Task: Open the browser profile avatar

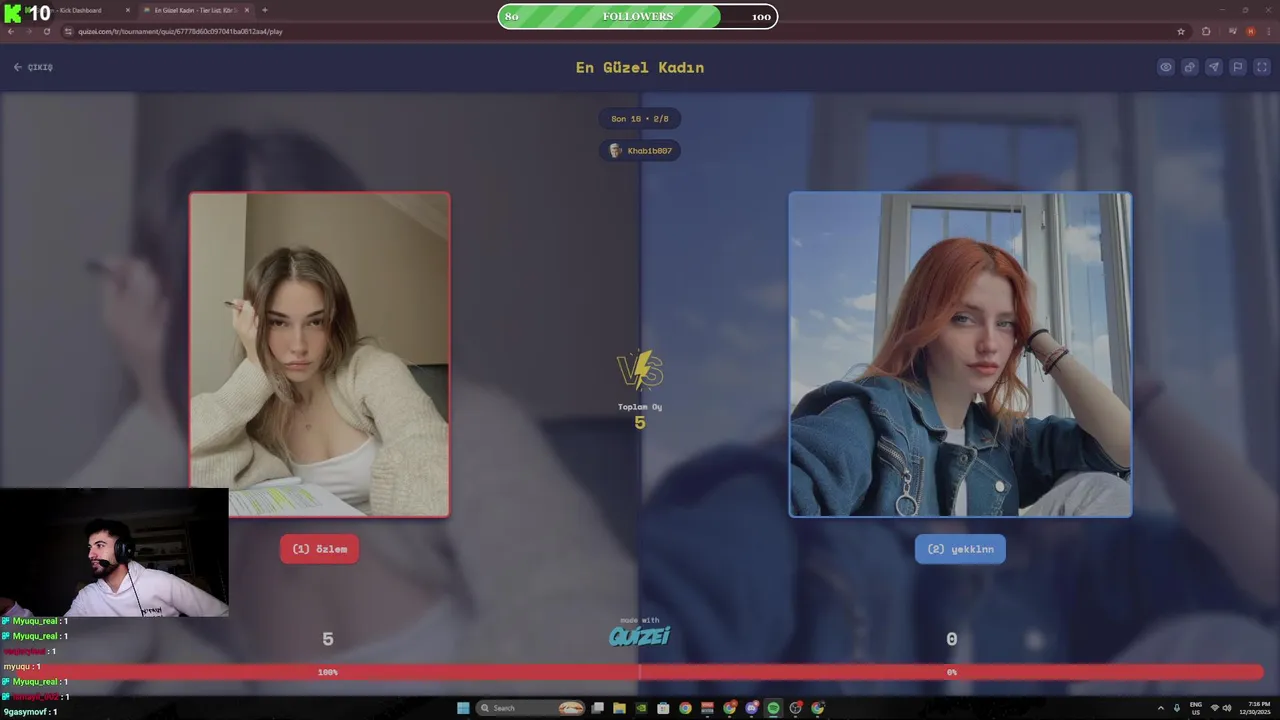Action: tap(1250, 31)
